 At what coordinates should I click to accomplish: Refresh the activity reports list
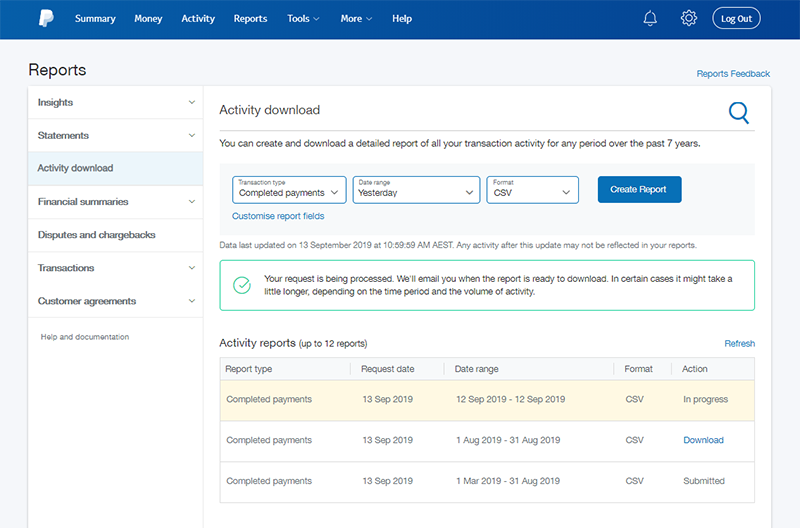pos(739,343)
